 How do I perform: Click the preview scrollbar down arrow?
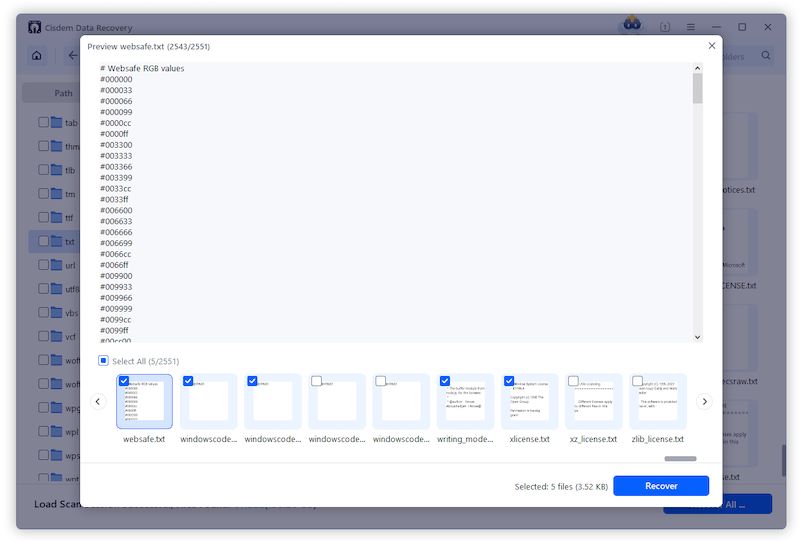coord(697,337)
